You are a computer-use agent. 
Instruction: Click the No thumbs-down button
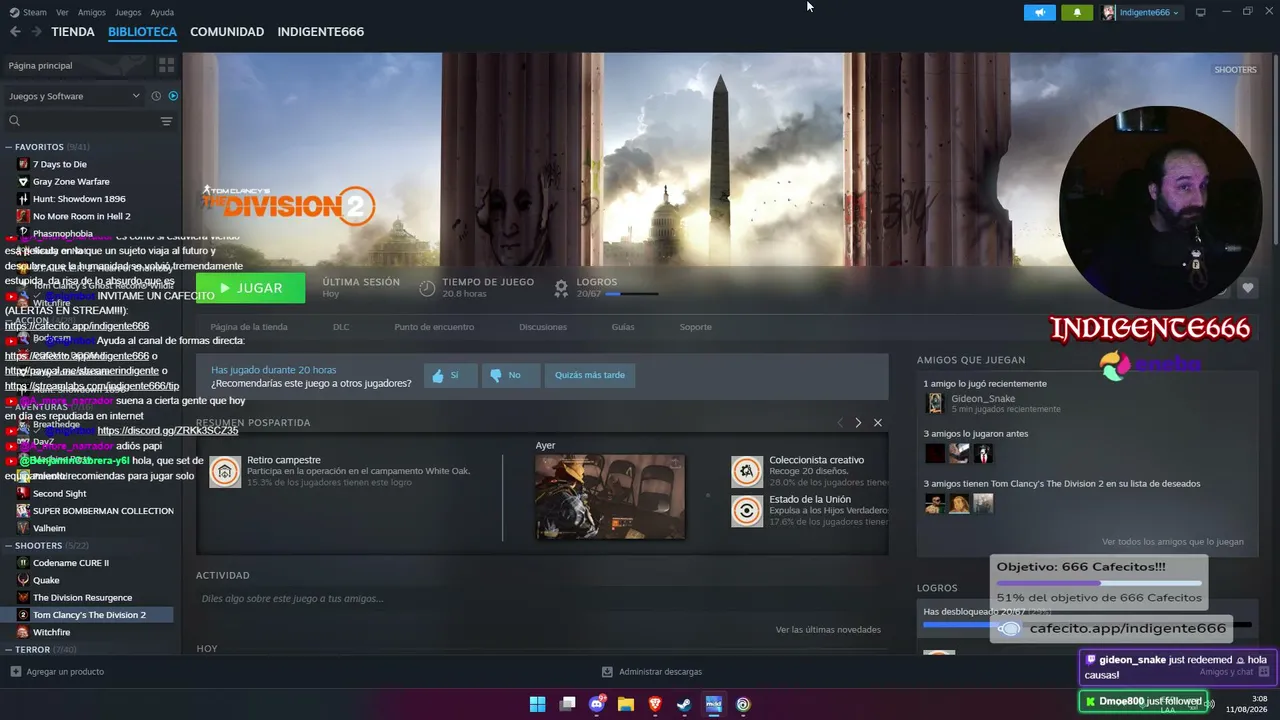pyautogui.click(x=510, y=375)
